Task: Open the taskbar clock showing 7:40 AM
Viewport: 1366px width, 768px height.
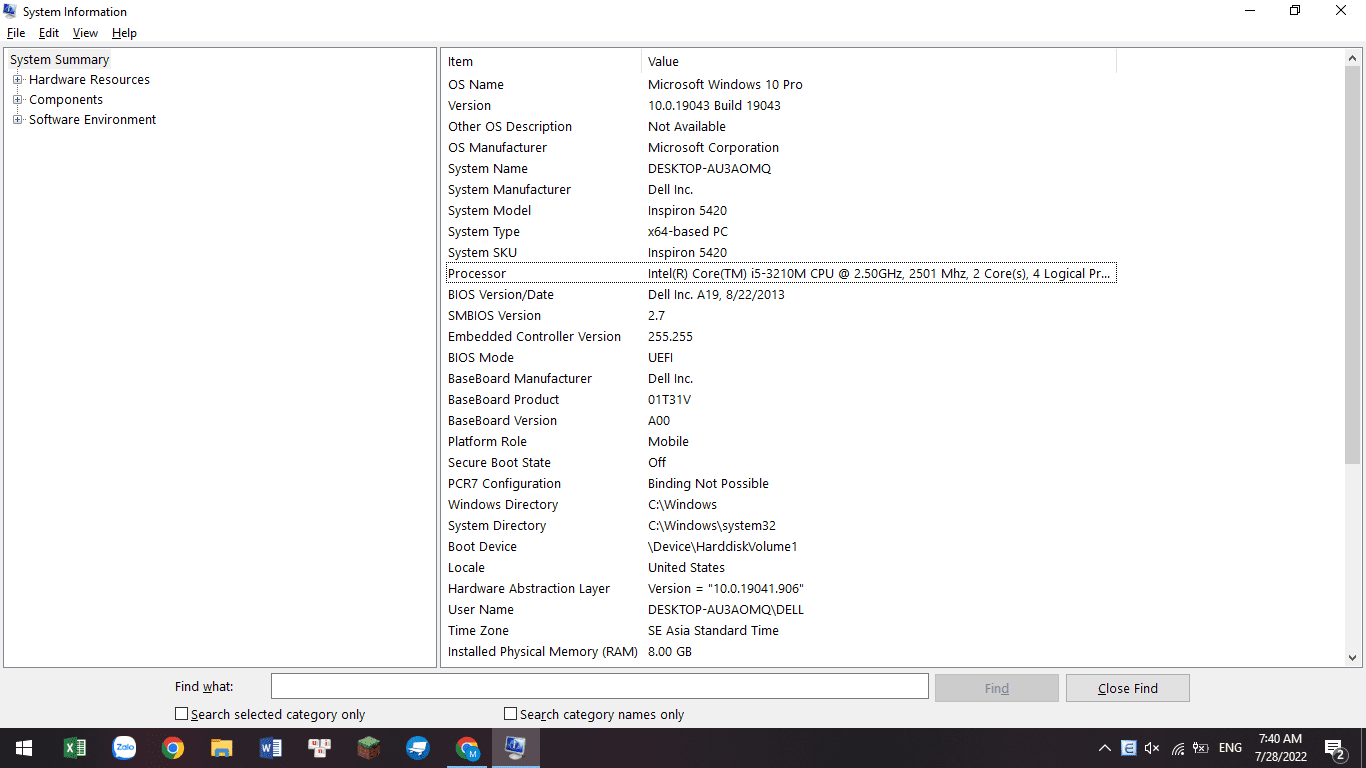Action: pyautogui.click(x=1280, y=748)
